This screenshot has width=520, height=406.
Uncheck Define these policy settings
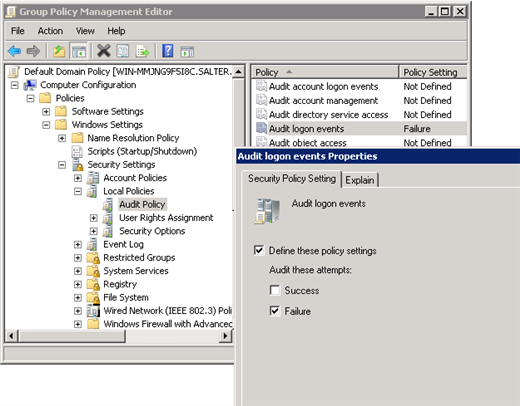pyautogui.click(x=259, y=250)
